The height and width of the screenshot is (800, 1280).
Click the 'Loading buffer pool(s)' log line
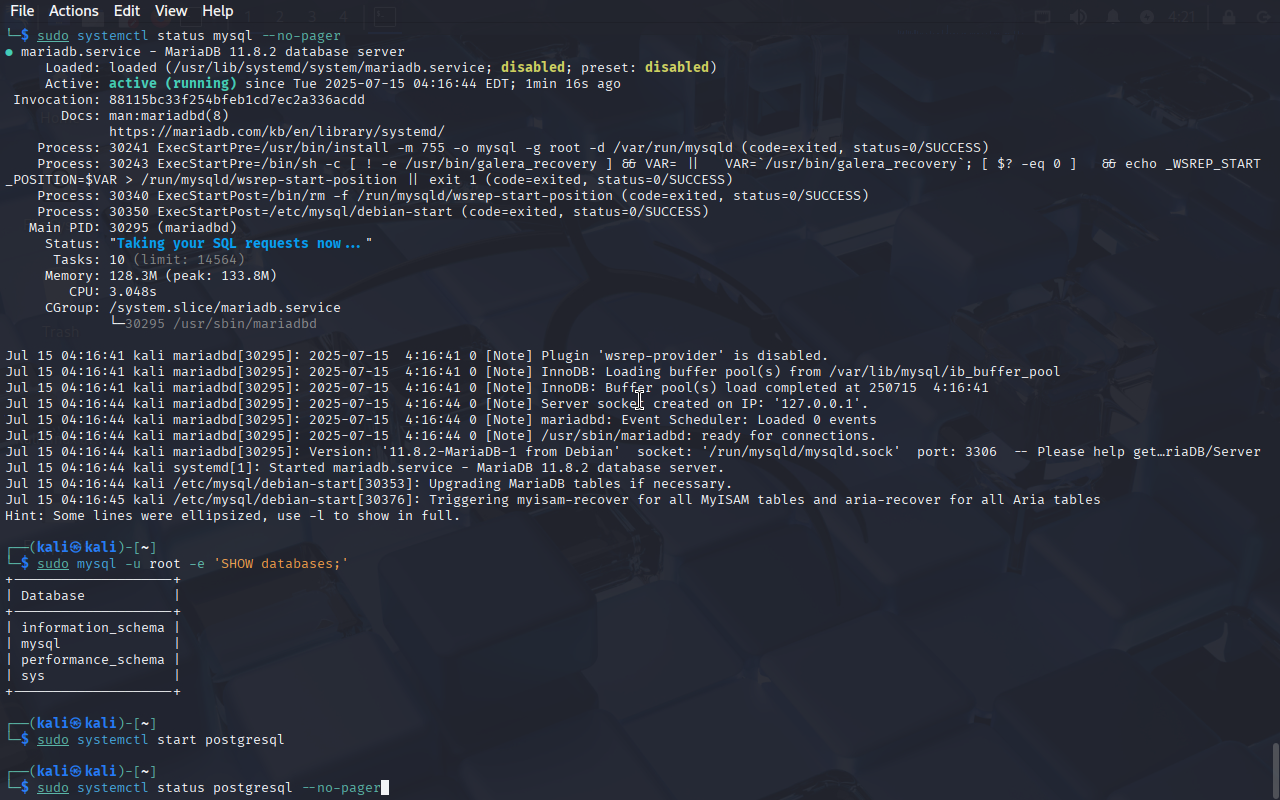click(533, 372)
